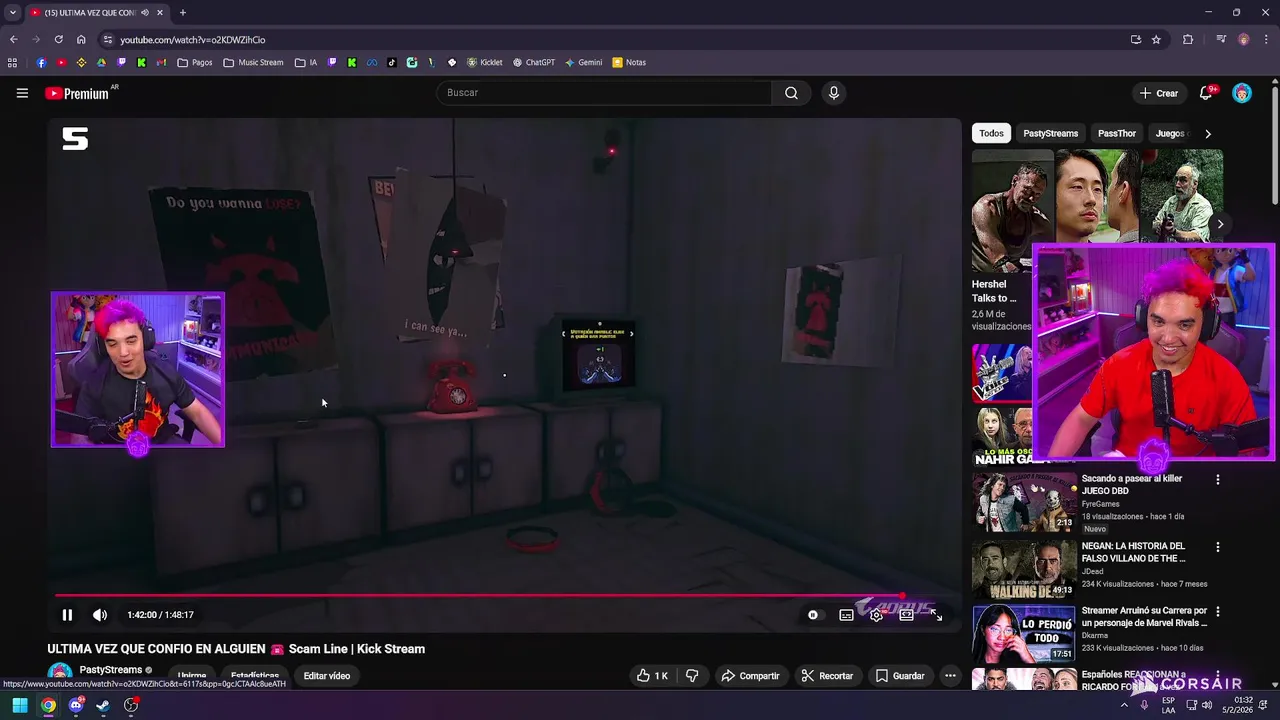Open the YouTube account avatar menu
Viewport: 1280px width, 720px height.
pos(1242,93)
